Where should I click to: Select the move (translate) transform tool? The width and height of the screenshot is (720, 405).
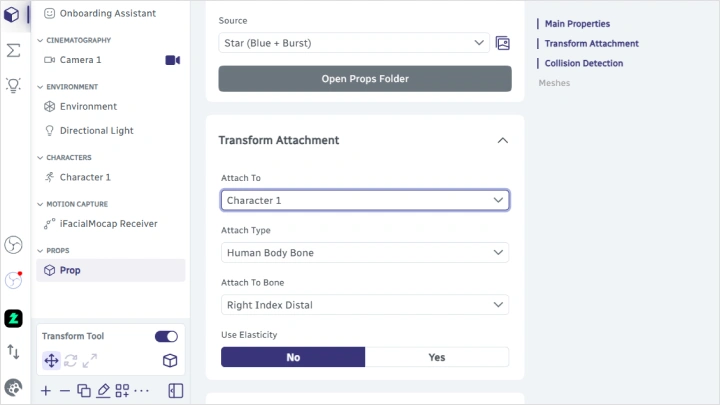51,360
